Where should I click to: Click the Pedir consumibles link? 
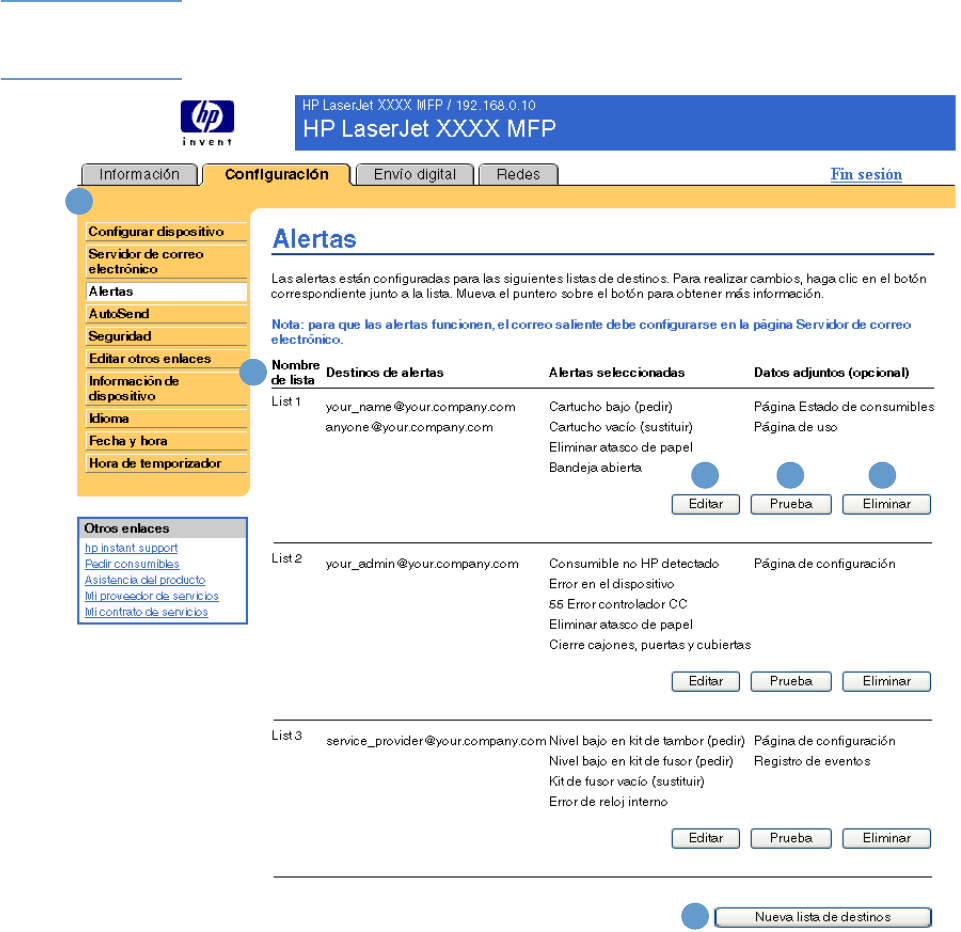[132, 564]
